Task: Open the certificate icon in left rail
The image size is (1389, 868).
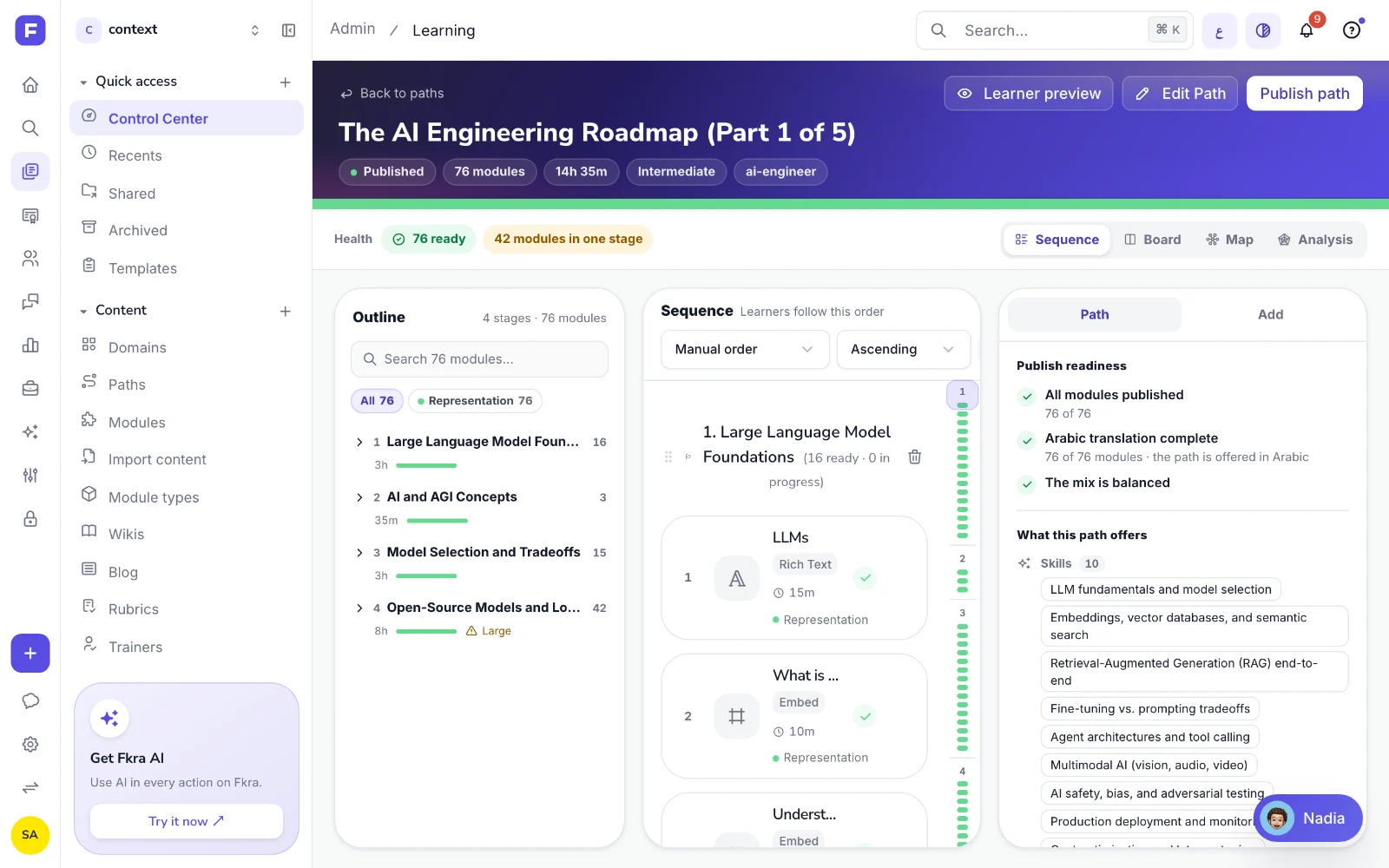Action: [30, 215]
